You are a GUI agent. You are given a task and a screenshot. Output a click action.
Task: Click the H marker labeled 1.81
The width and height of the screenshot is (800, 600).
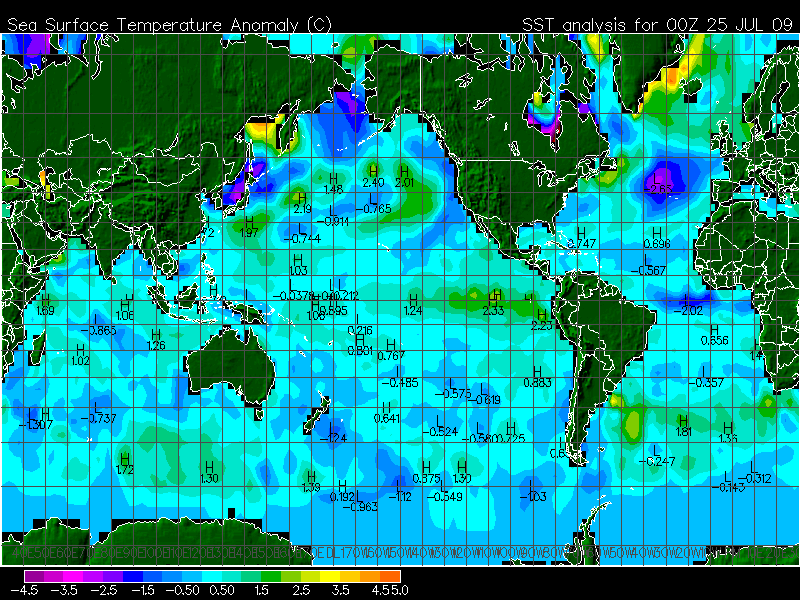pos(684,420)
